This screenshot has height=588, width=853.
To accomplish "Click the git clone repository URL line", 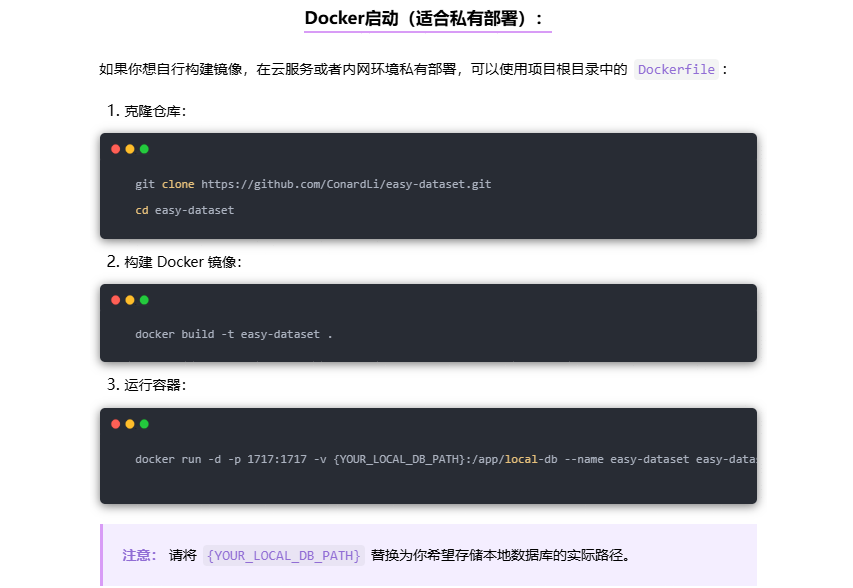I will (313, 184).
